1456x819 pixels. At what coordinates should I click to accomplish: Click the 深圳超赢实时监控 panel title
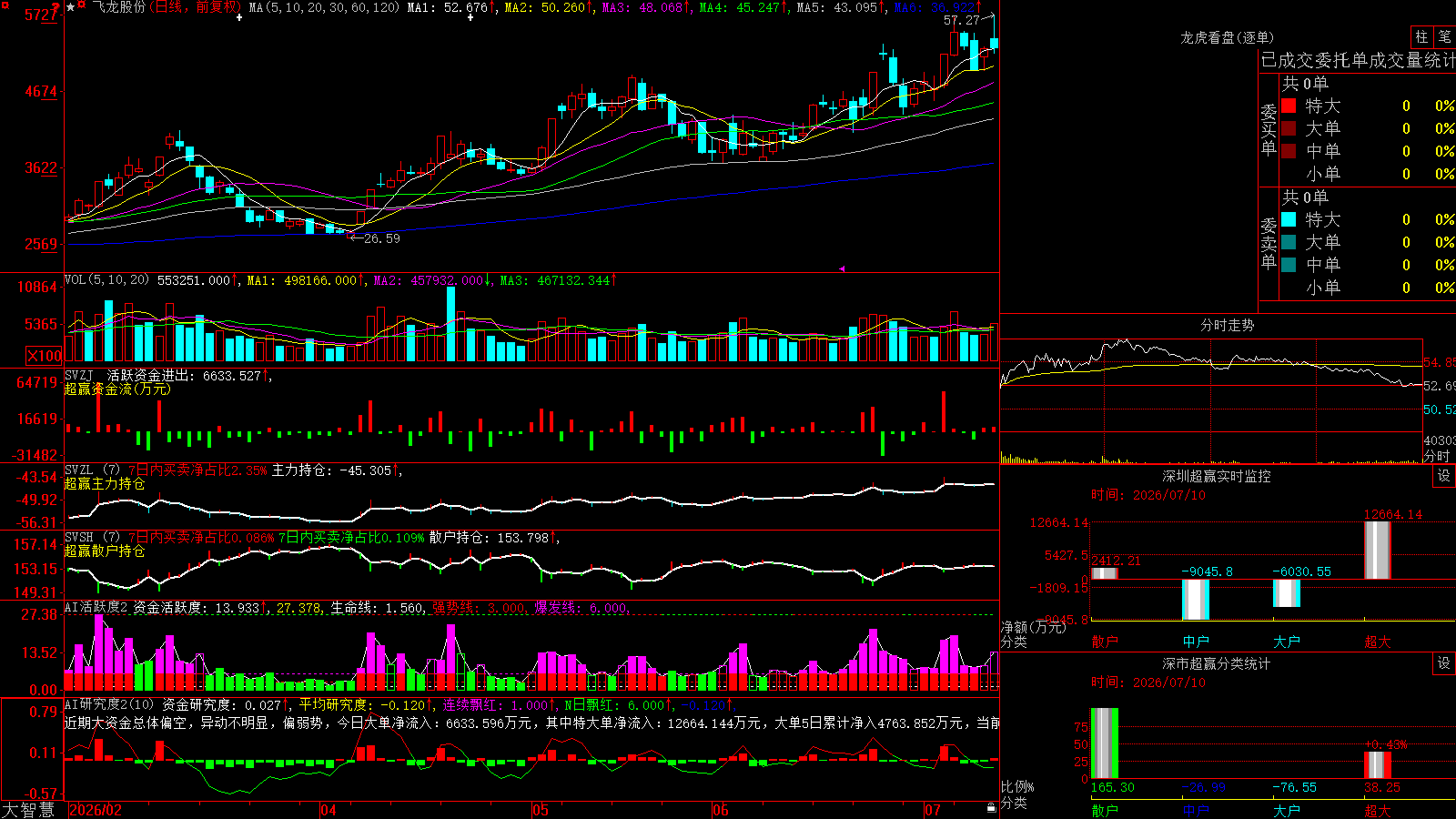coord(1217,476)
